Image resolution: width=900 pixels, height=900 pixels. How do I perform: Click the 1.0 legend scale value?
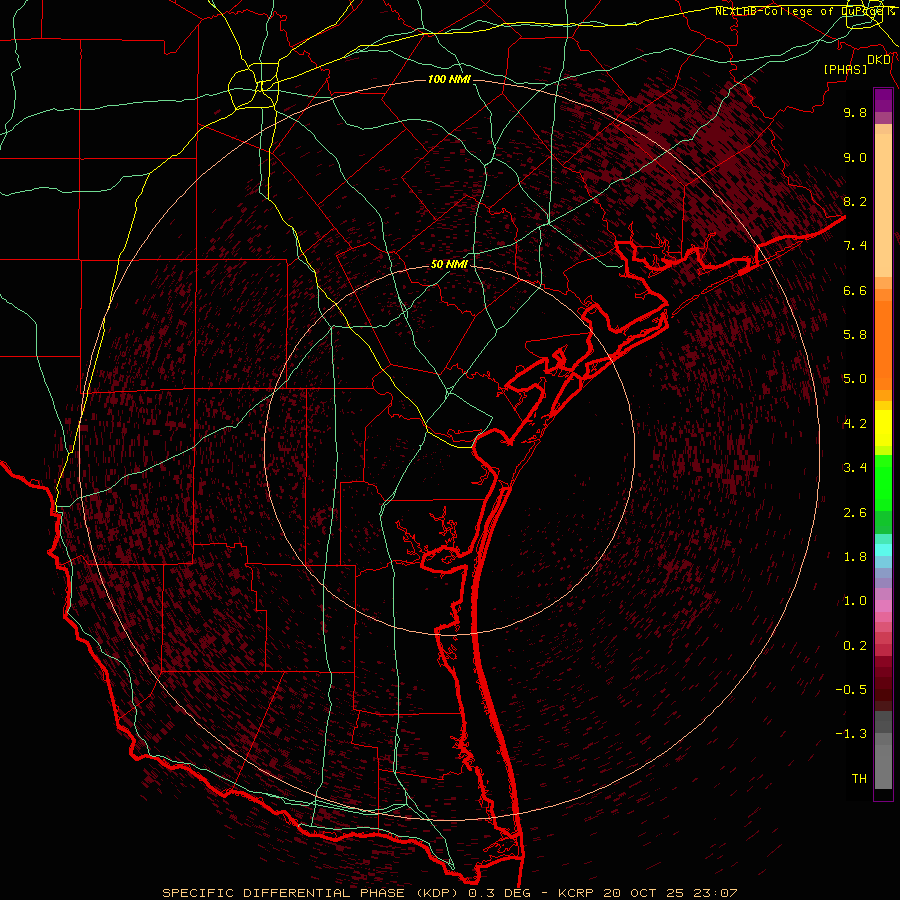click(x=855, y=601)
